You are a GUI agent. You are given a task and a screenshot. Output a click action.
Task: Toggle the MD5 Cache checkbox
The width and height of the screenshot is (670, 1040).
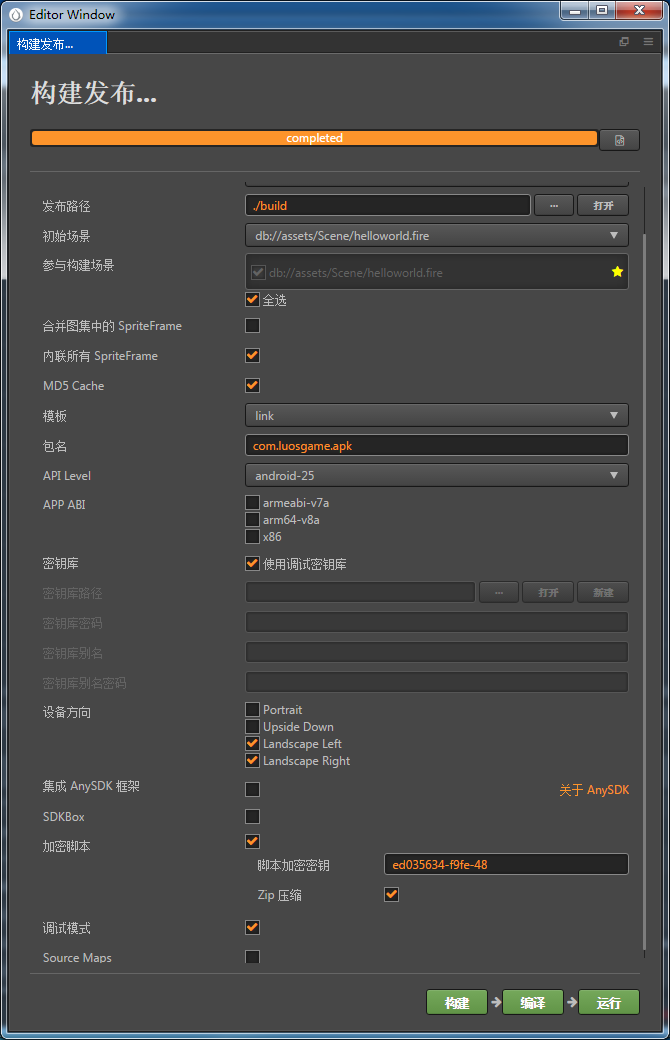coord(252,385)
